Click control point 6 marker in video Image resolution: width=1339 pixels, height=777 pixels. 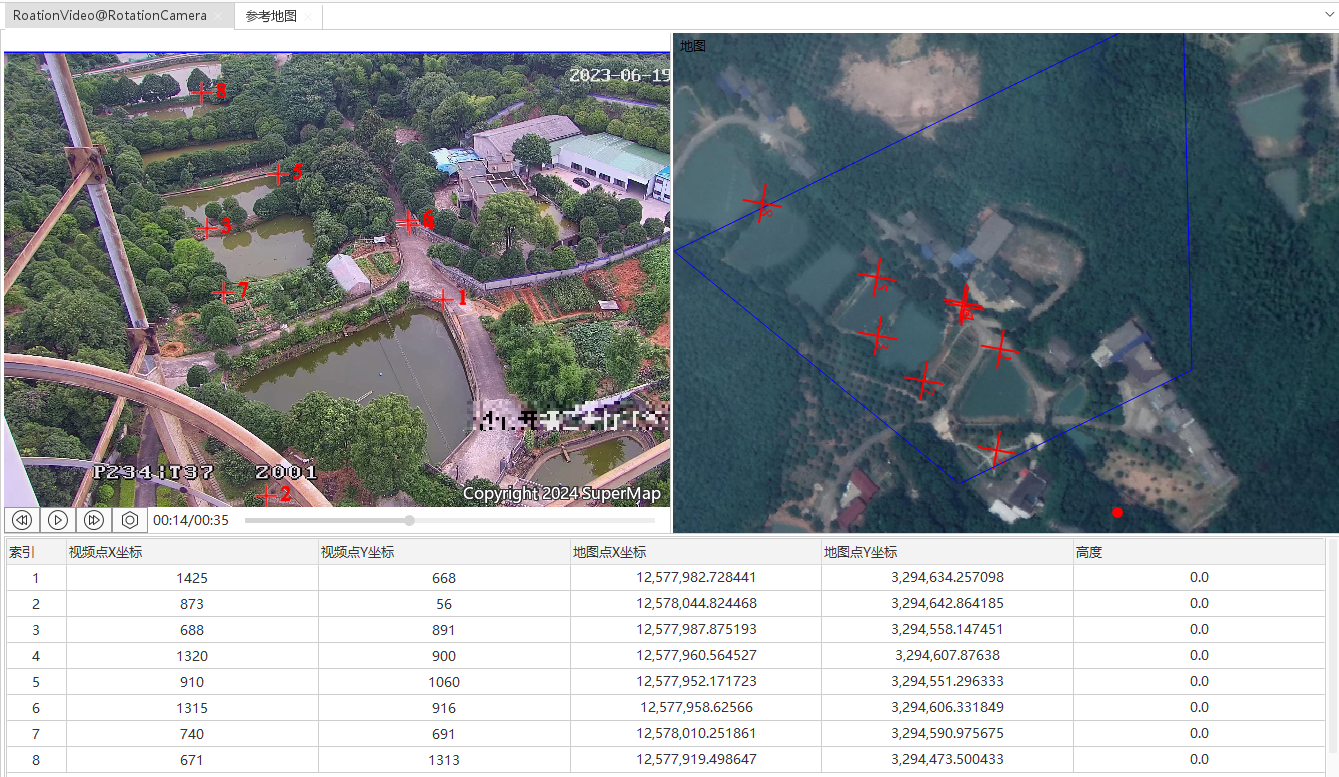click(x=407, y=221)
